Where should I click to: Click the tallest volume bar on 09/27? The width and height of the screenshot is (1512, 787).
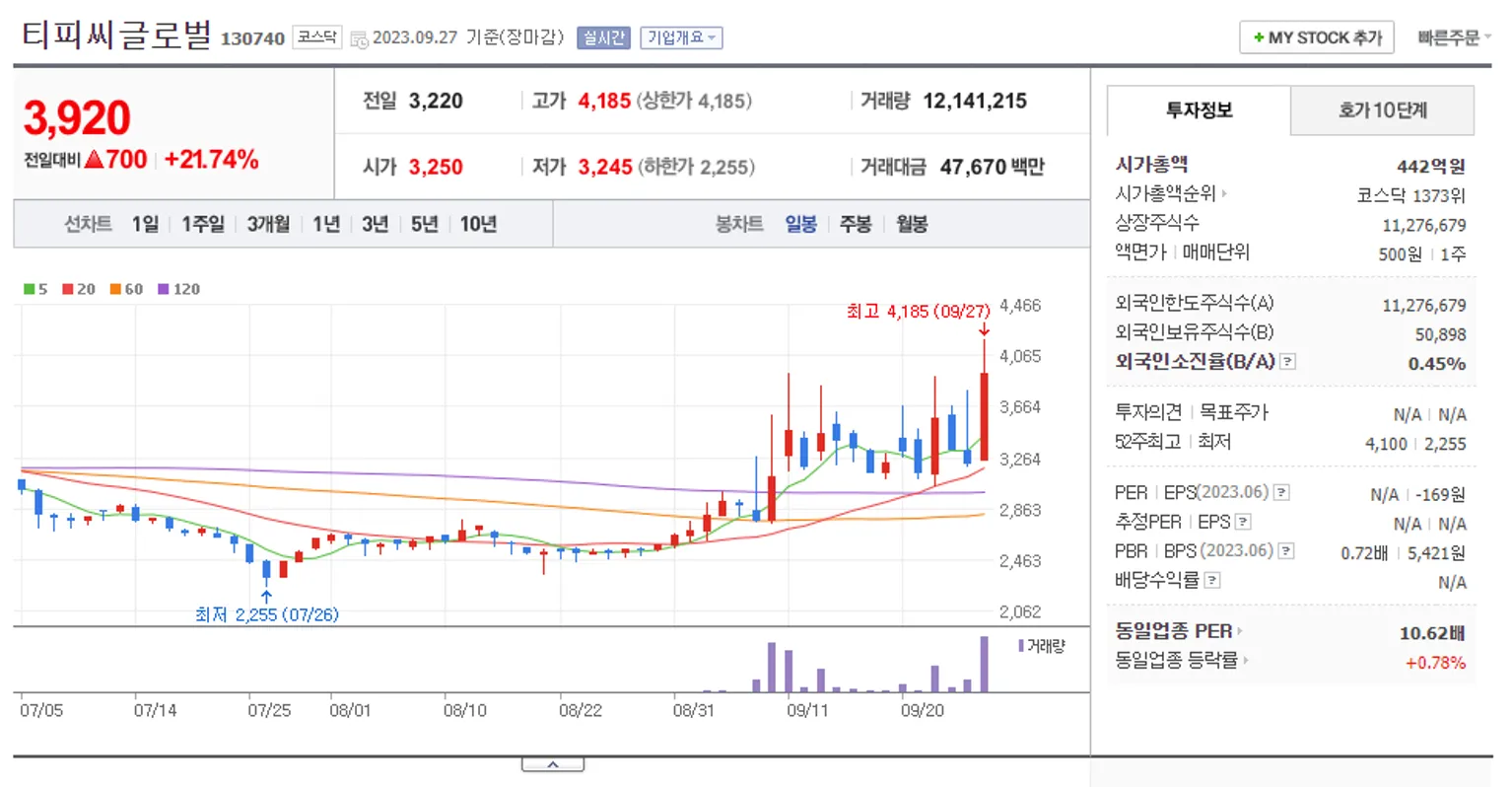pos(984,665)
